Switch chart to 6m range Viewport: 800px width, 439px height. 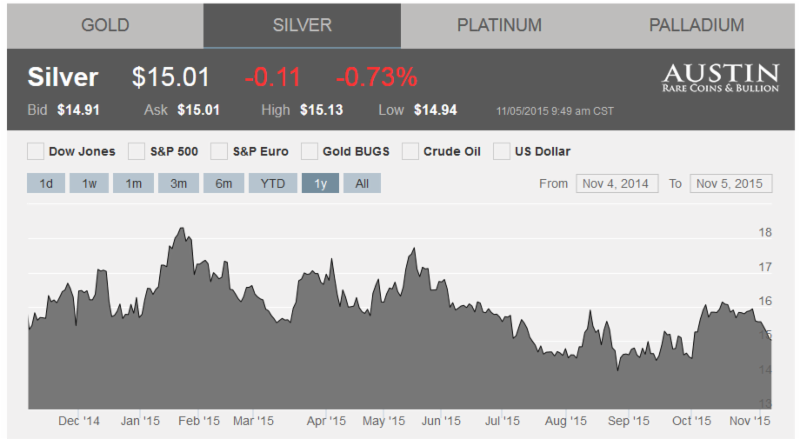click(223, 184)
